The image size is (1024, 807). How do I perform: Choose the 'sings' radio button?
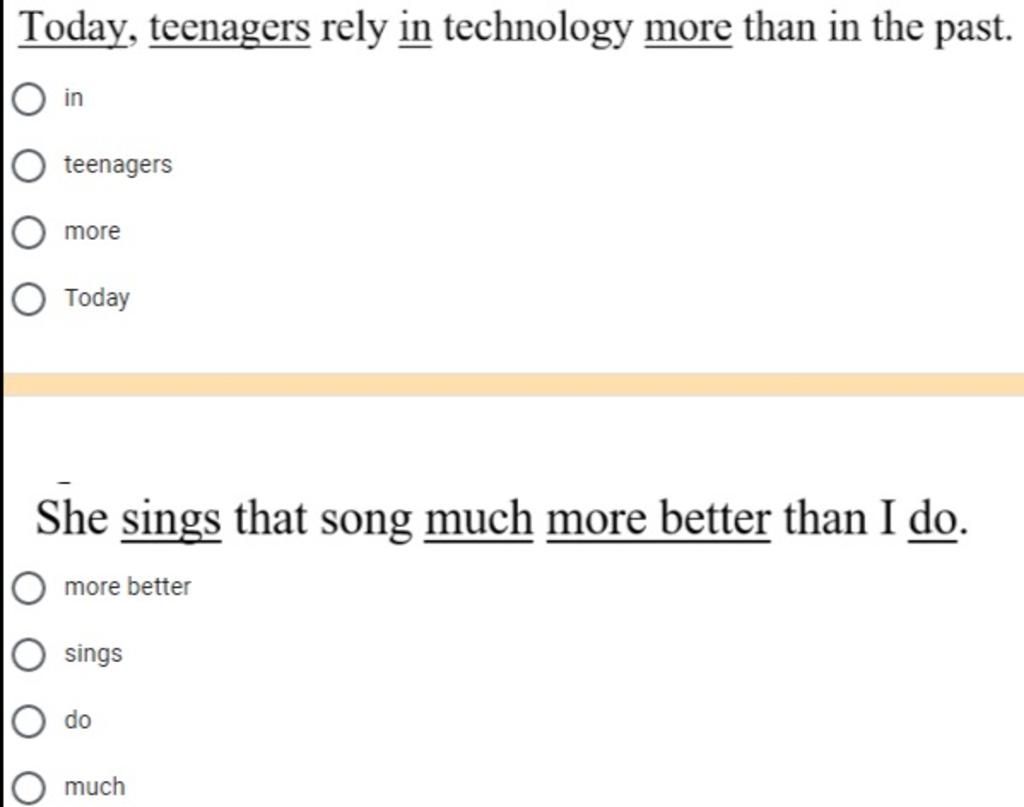point(29,654)
